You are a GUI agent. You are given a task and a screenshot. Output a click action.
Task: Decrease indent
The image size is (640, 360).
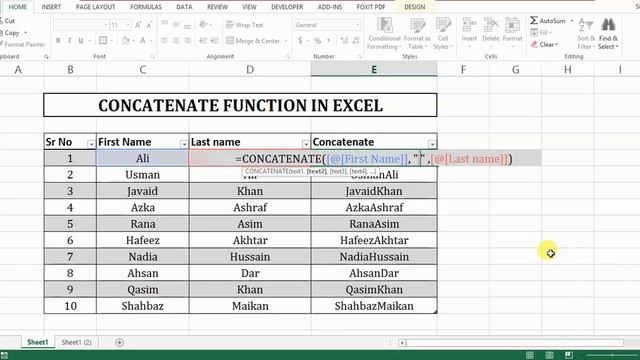point(203,40)
